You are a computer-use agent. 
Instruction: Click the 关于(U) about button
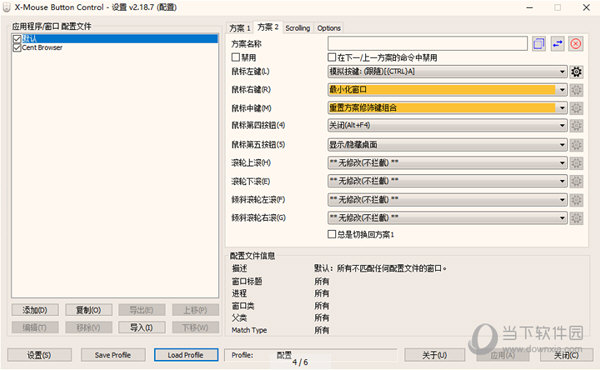(434, 355)
